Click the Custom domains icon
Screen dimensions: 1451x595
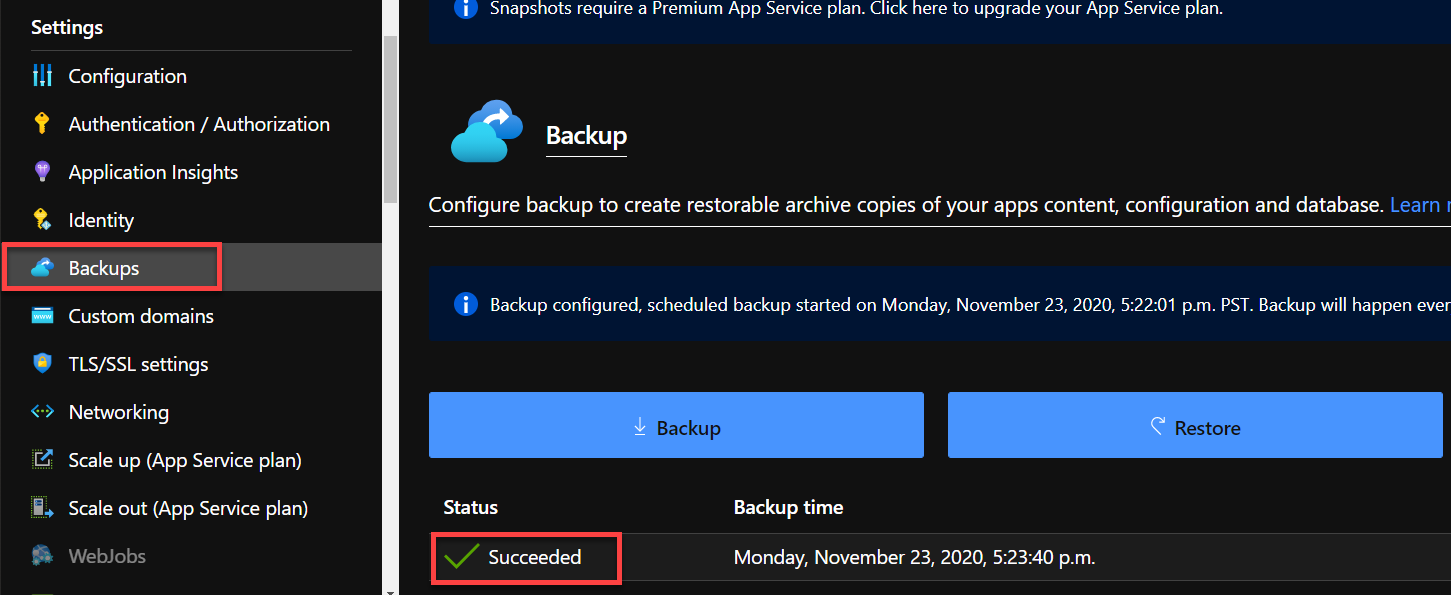click(x=42, y=316)
